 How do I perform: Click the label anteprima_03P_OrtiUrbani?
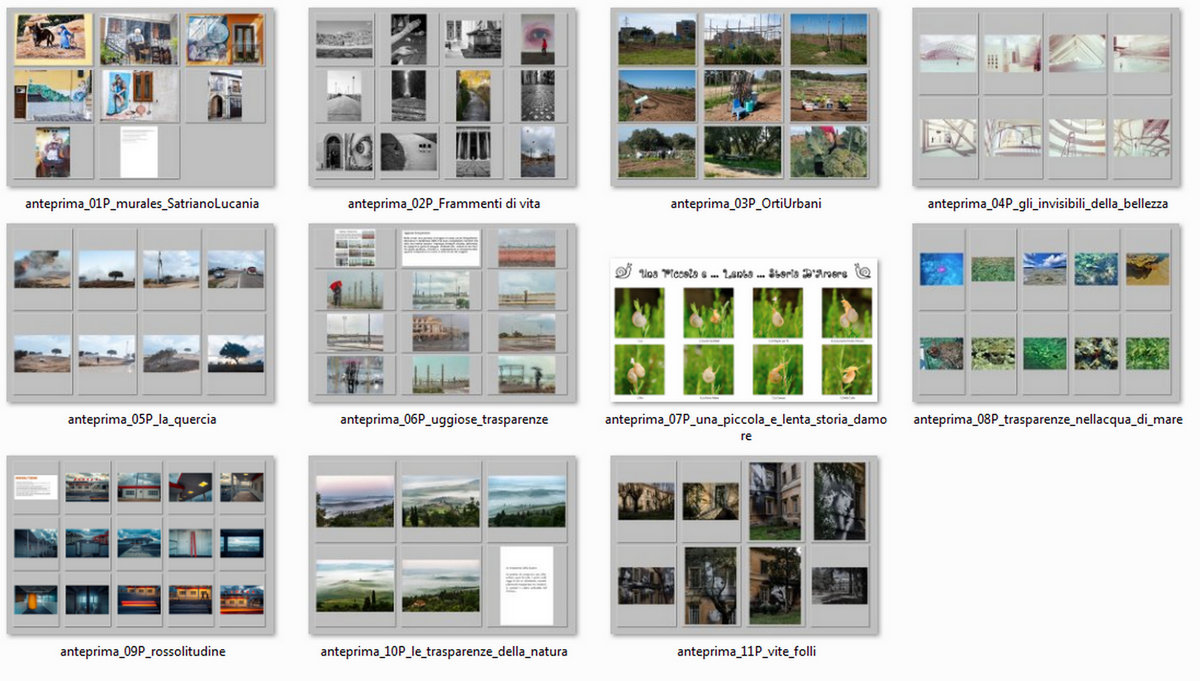coord(744,204)
